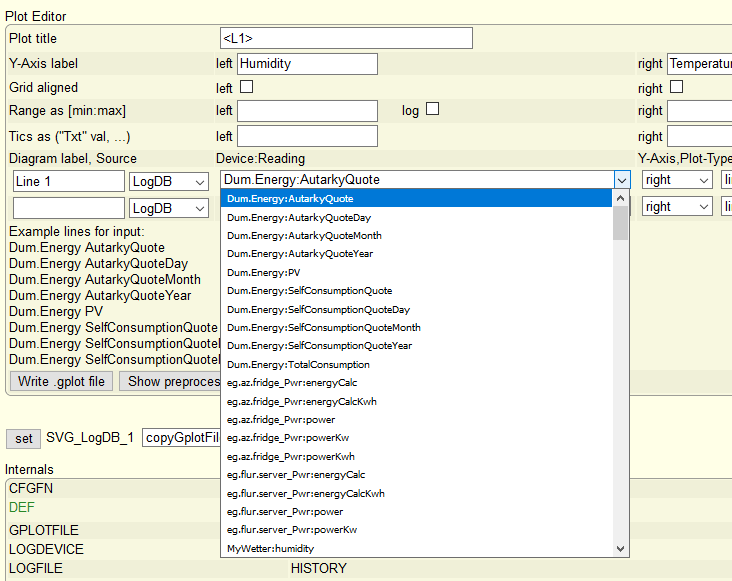Choose Dum.Energy:SelfConsumptionQuoteDay option
Screen dimensions: 732x581
[x=416, y=309]
